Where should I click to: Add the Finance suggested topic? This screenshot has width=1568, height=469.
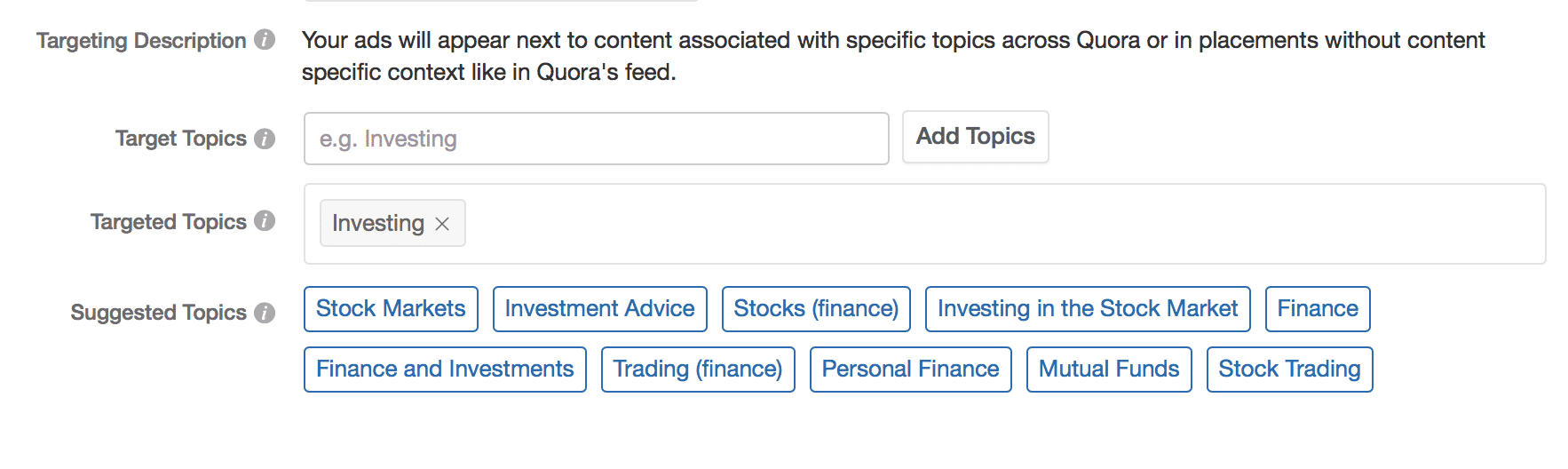(1318, 309)
